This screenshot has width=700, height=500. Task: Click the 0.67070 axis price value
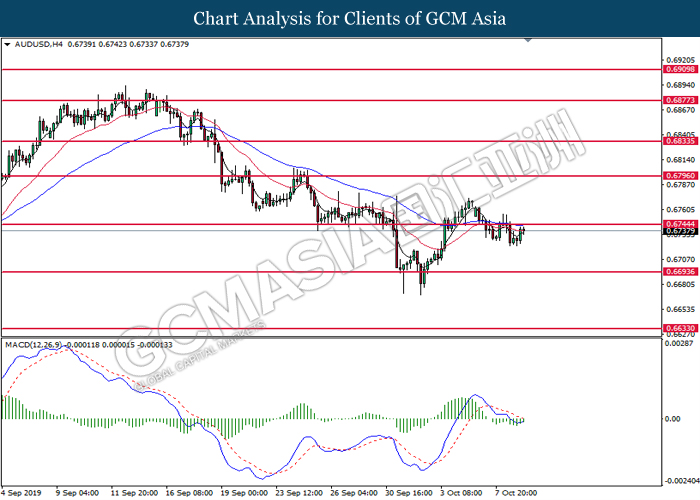point(680,259)
